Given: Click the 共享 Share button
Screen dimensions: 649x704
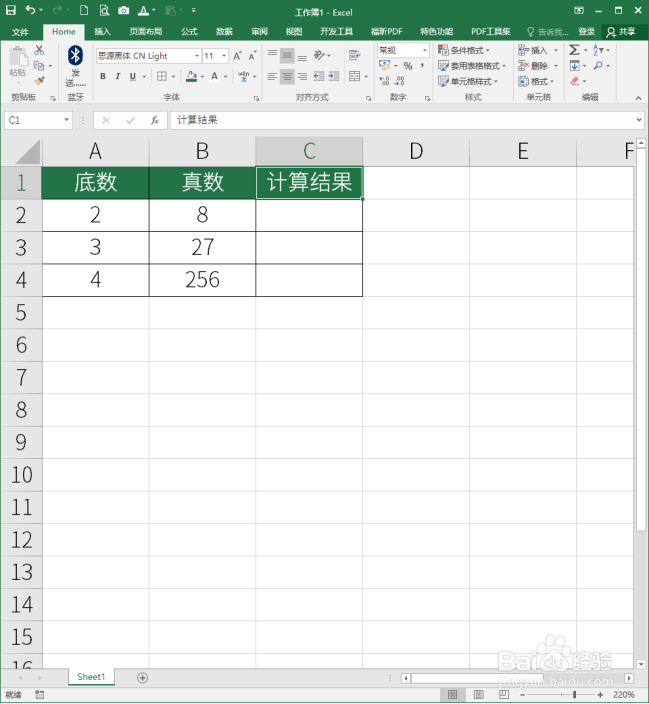Looking at the screenshot, I should [621, 31].
